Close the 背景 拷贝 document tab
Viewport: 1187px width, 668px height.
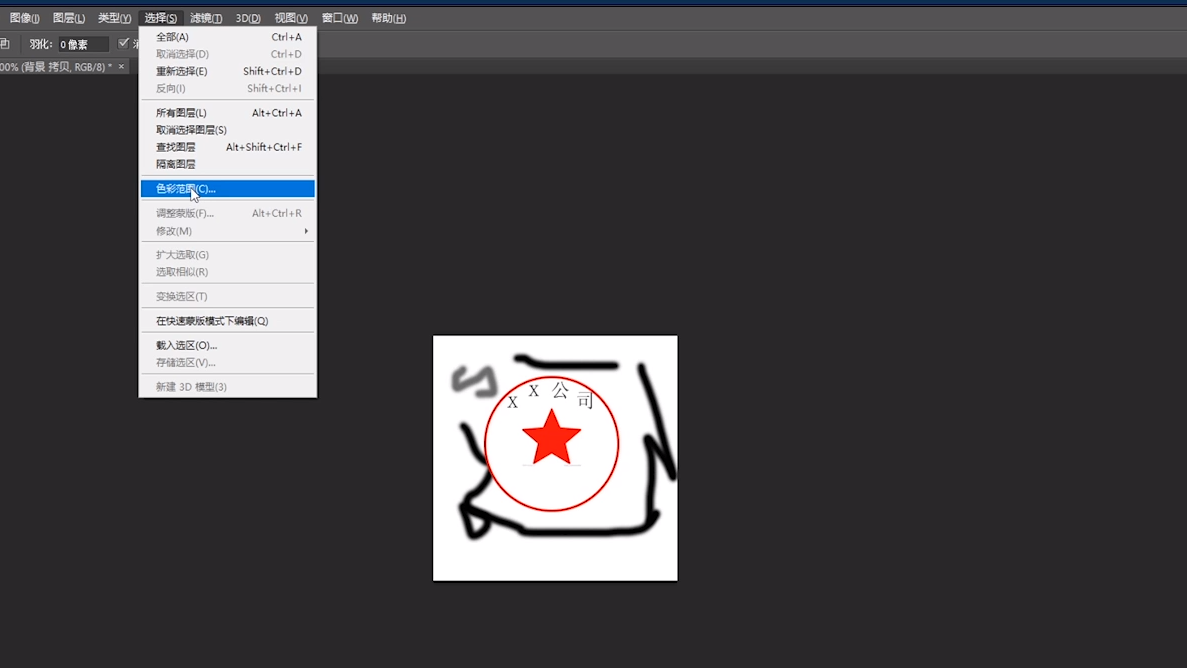[x=121, y=67]
